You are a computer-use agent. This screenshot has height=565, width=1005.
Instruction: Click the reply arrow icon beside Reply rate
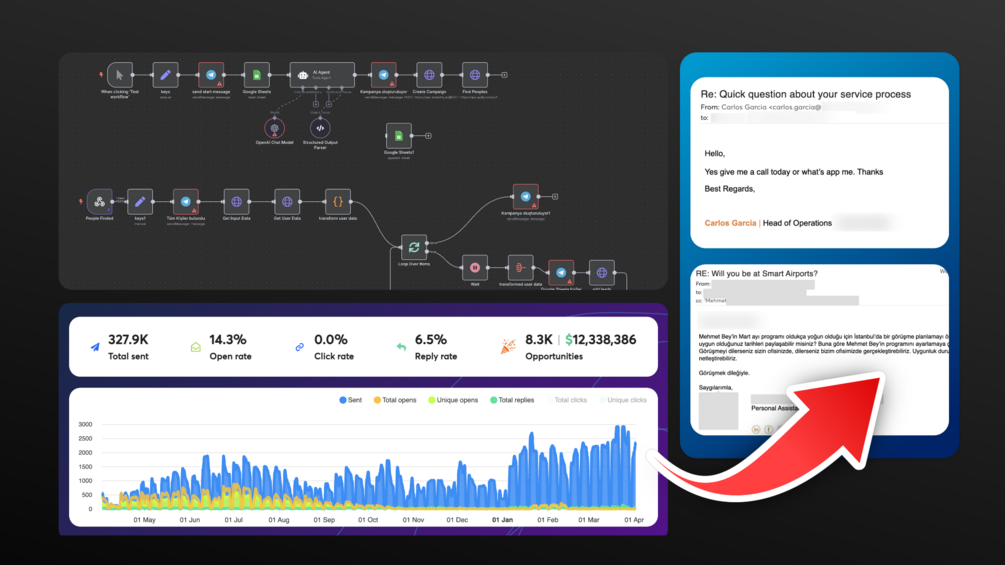tap(401, 347)
